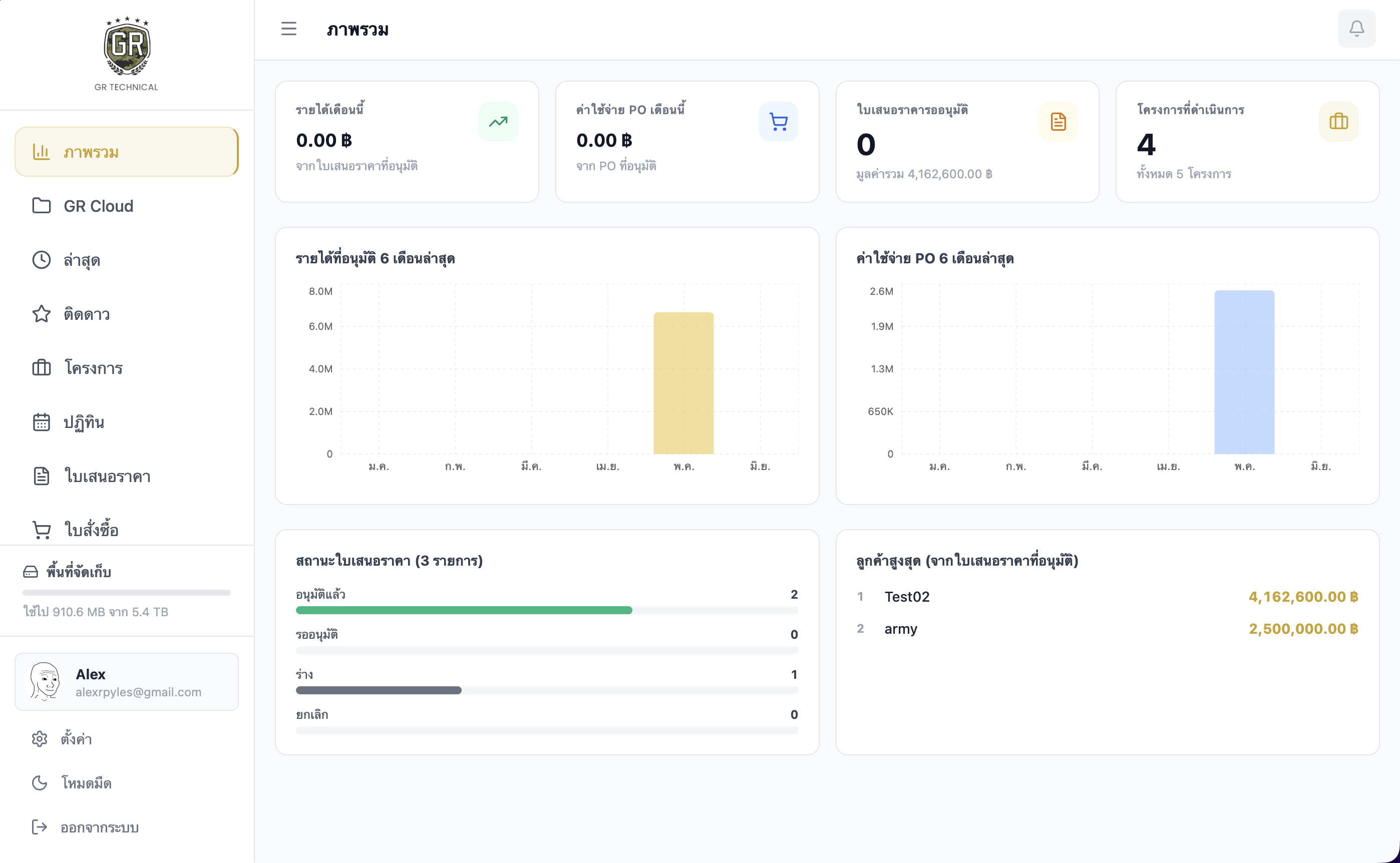Go to ล่าสุด recent items

pos(127,260)
